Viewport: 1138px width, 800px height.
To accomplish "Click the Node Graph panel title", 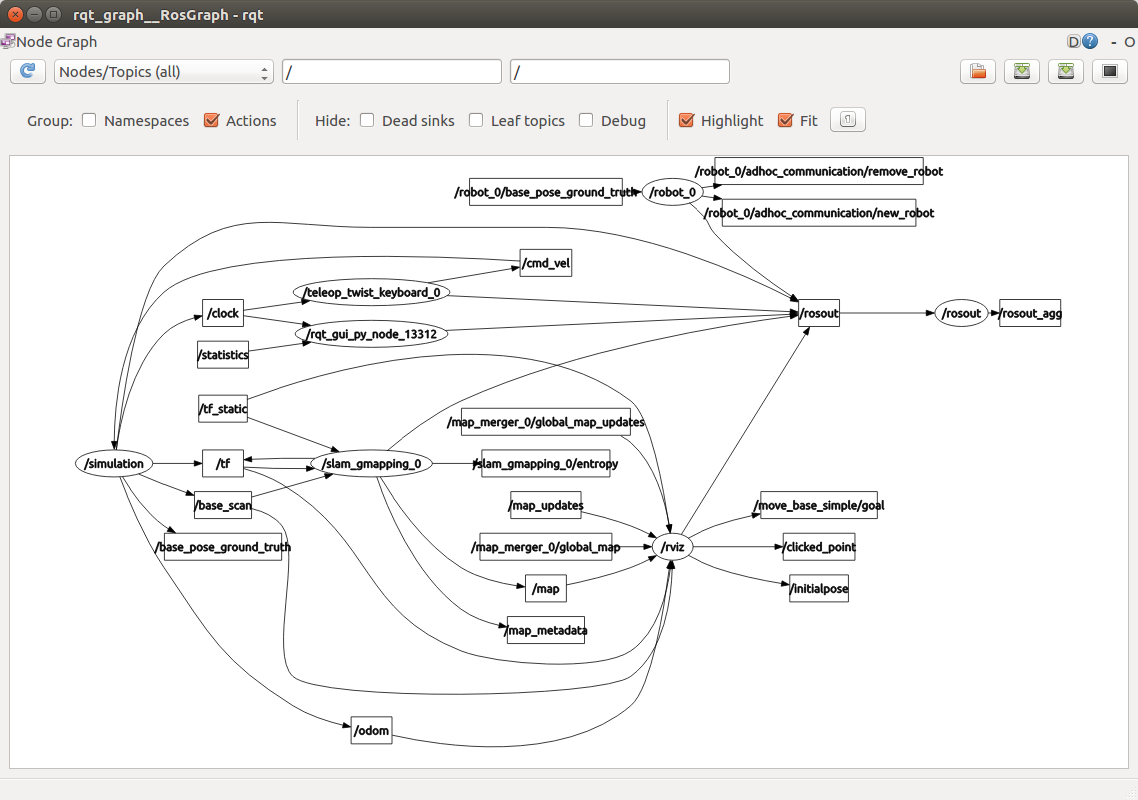I will (x=57, y=41).
